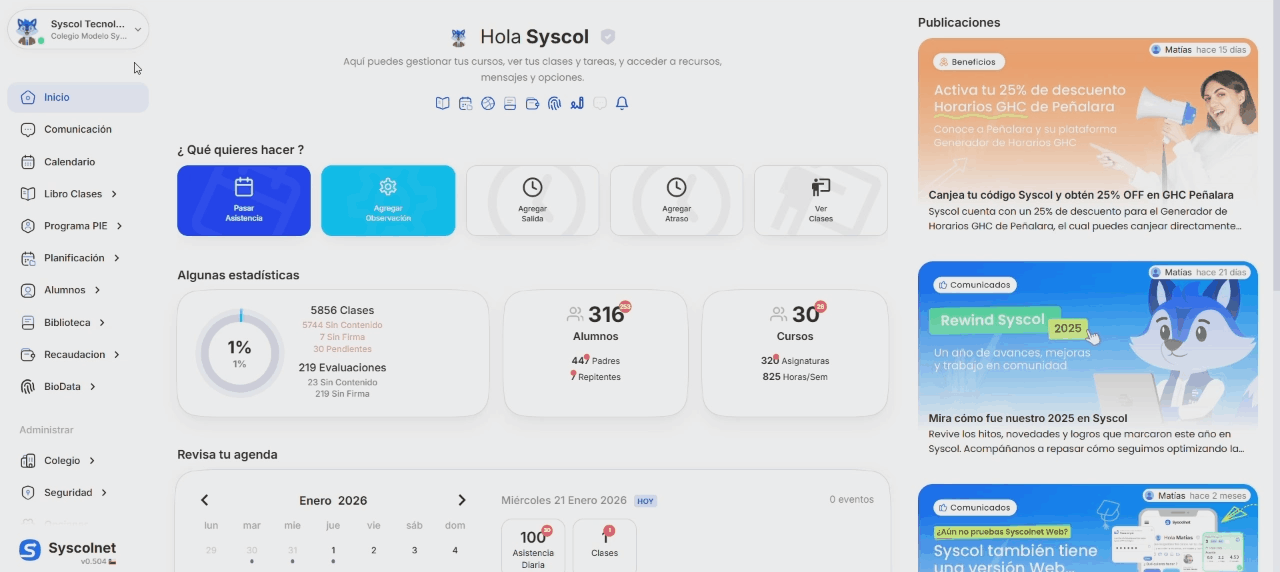
Task: Click the Planificación icon in the sidebar
Action: point(28,258)
